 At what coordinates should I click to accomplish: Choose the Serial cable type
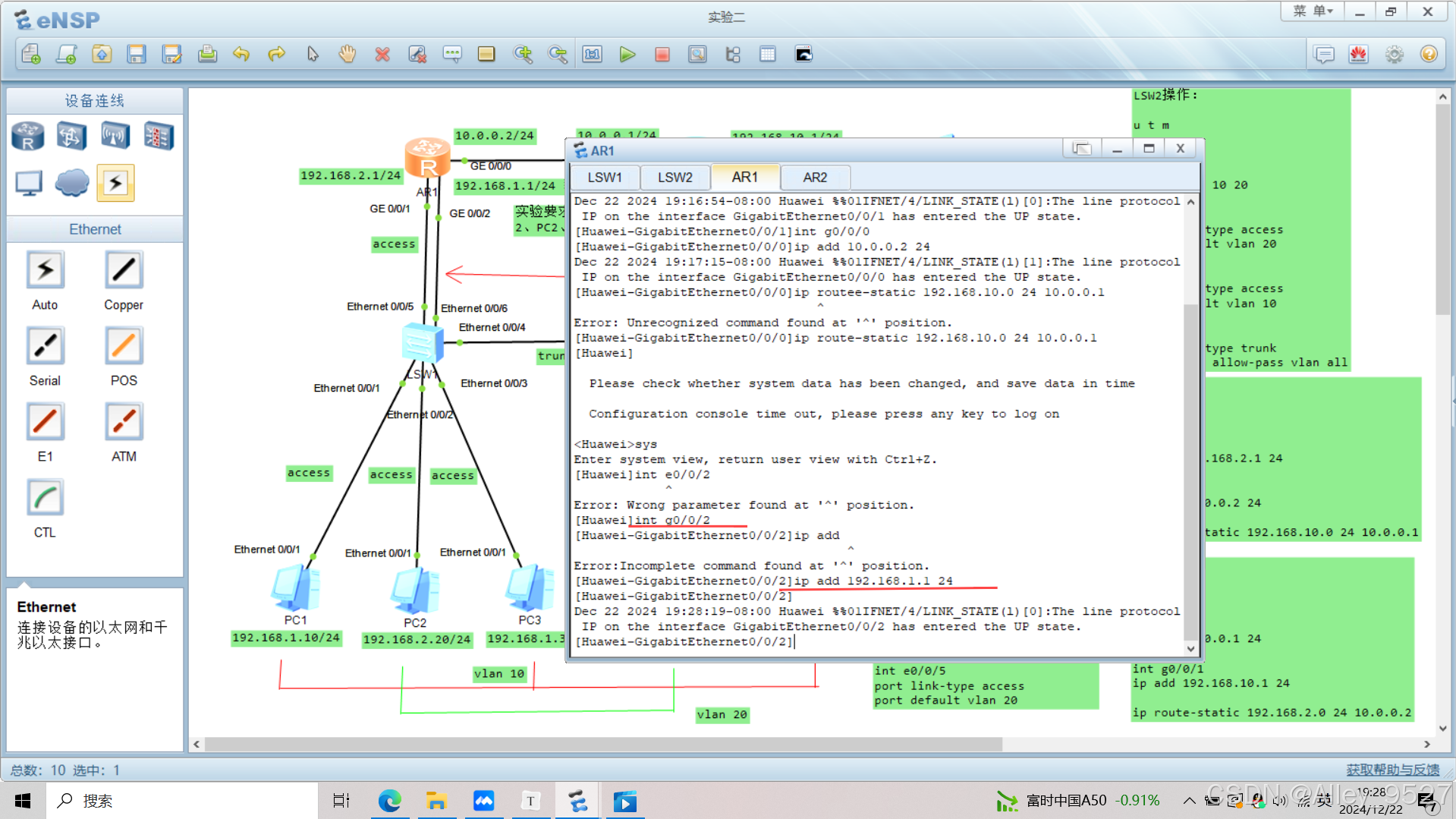coord(45,346)
